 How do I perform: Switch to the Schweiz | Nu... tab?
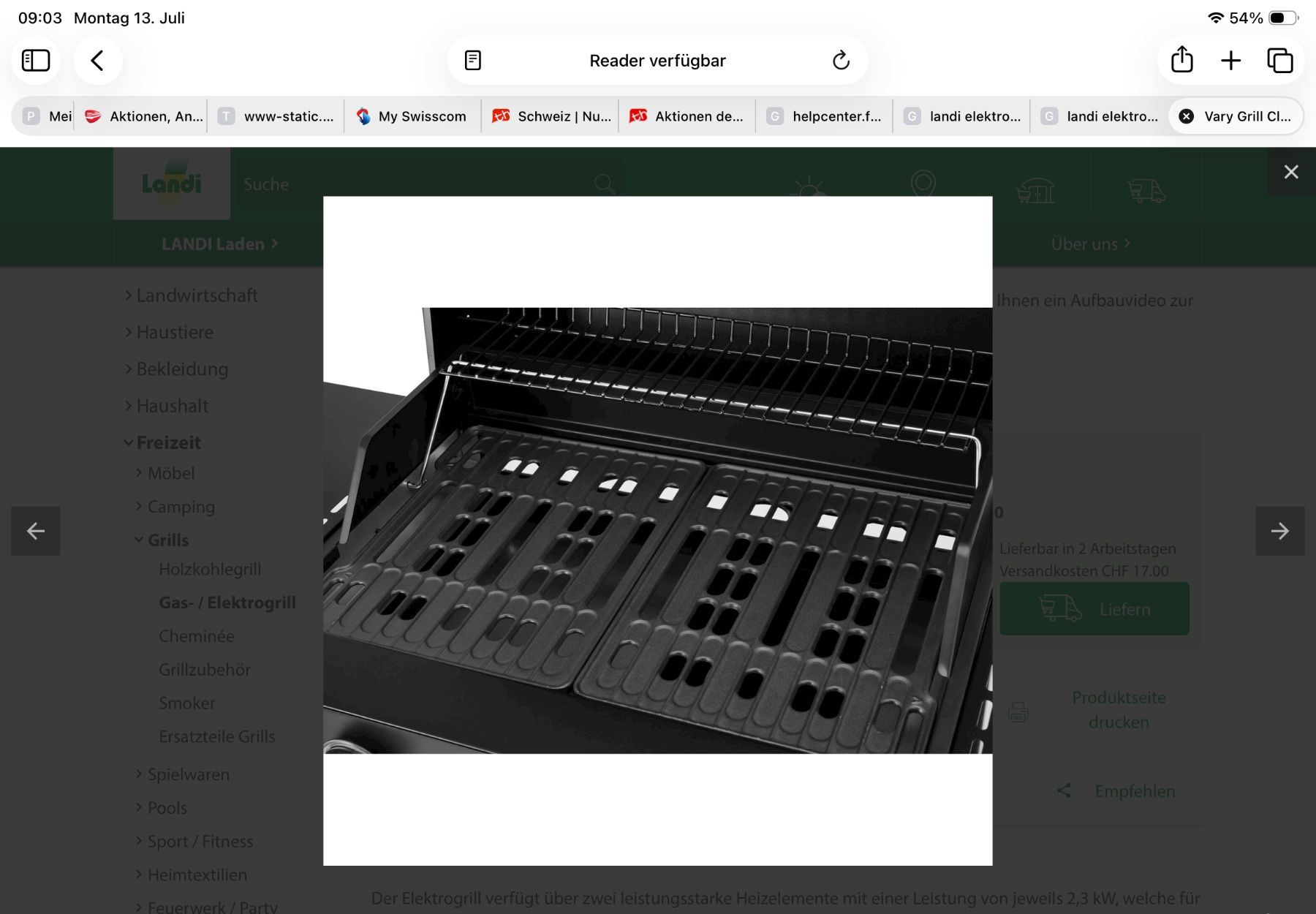coord(550,116)
